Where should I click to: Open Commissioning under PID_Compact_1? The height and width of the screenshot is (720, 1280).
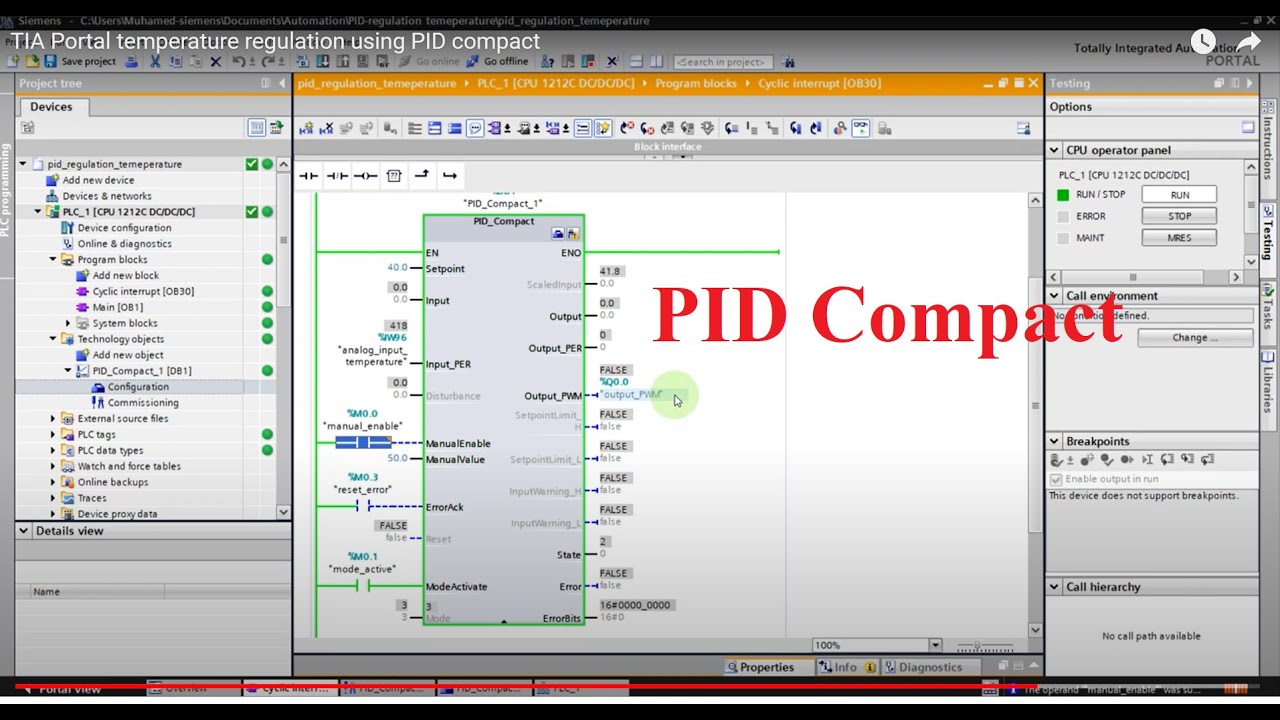coord(143,403)
